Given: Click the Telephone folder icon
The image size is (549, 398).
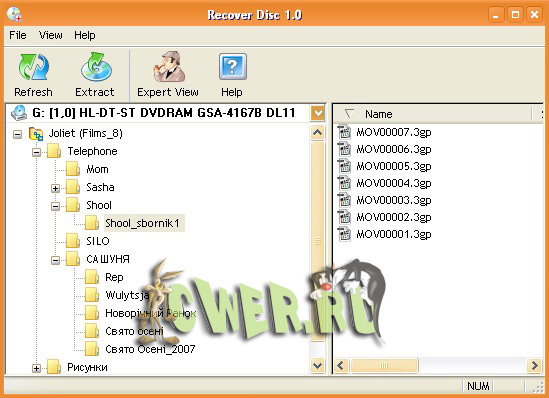Looking at the screenshot, I should [x=54, y=151].
